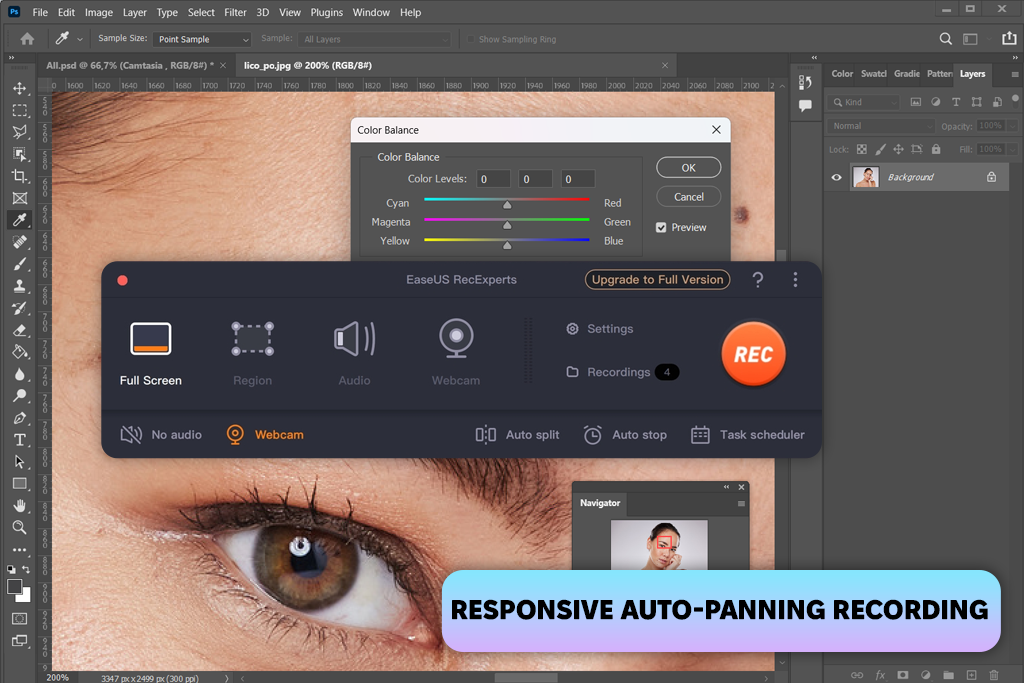Viewport: 1024px width, 683px height.
Task: Choose Audio recording mode
Action: [x=355, y=354]
